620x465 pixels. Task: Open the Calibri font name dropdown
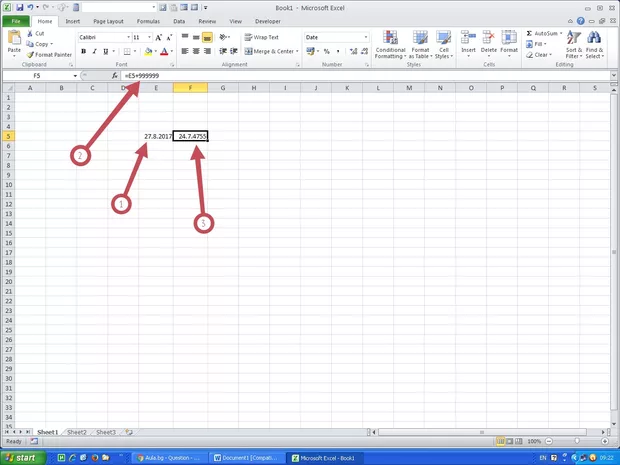point(129,37)
